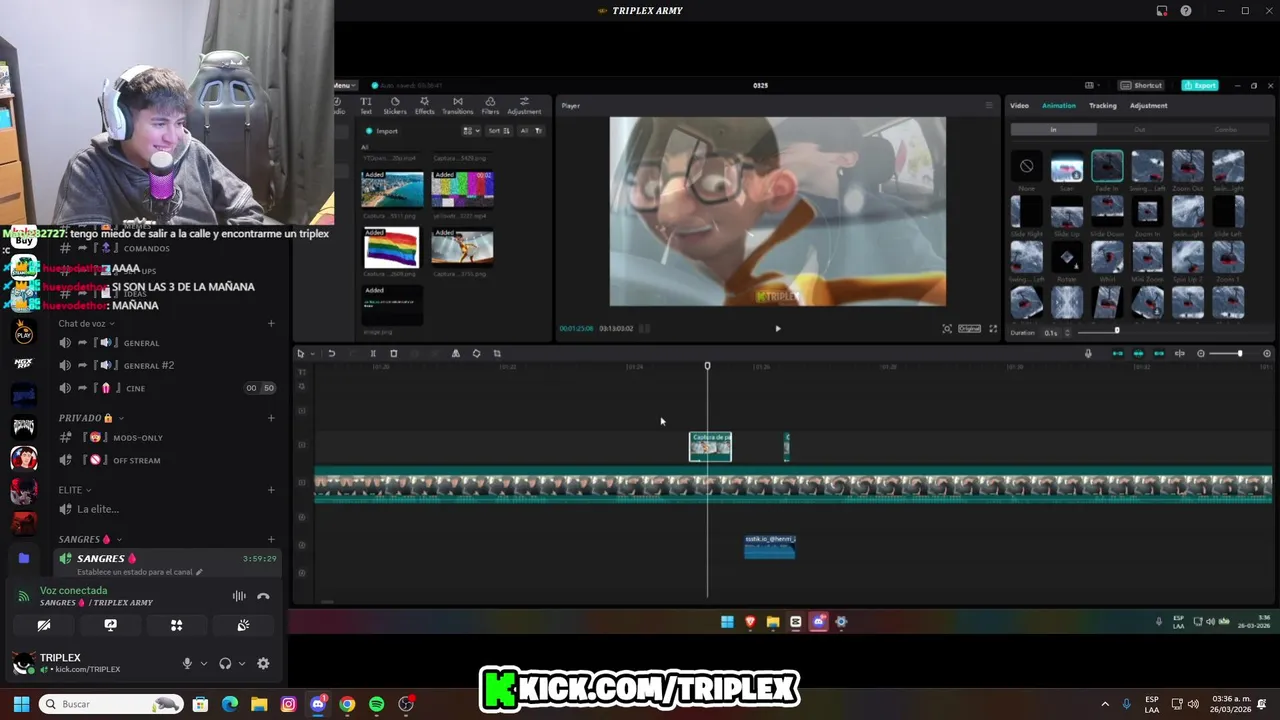Screen dimensions: 1280x720
Task: Select the Out animation sub-tab
Action: (1139, 129)
